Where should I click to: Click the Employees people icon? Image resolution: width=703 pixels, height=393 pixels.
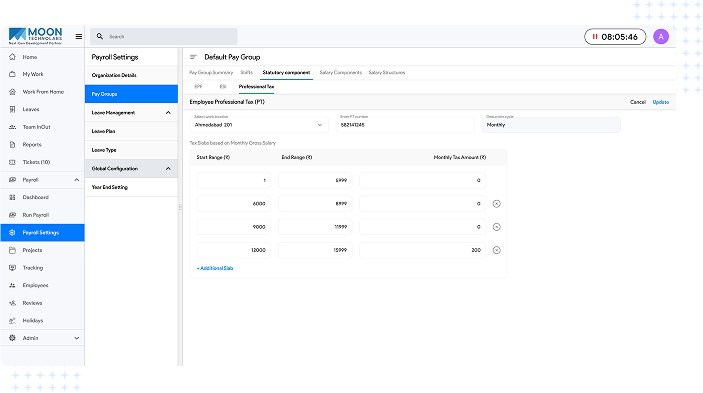pyautogui.click(x=13, y=285)
